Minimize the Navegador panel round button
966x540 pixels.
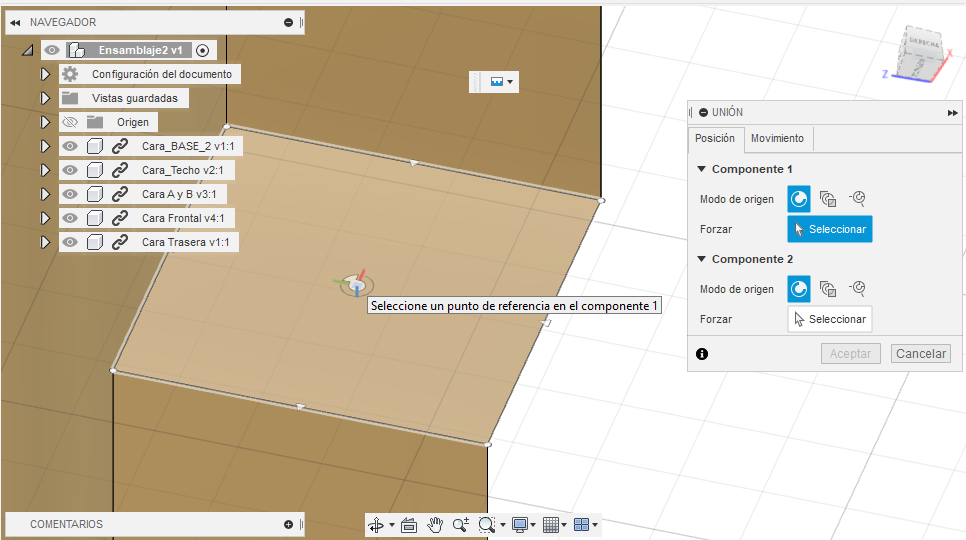[x=288, y=22]
